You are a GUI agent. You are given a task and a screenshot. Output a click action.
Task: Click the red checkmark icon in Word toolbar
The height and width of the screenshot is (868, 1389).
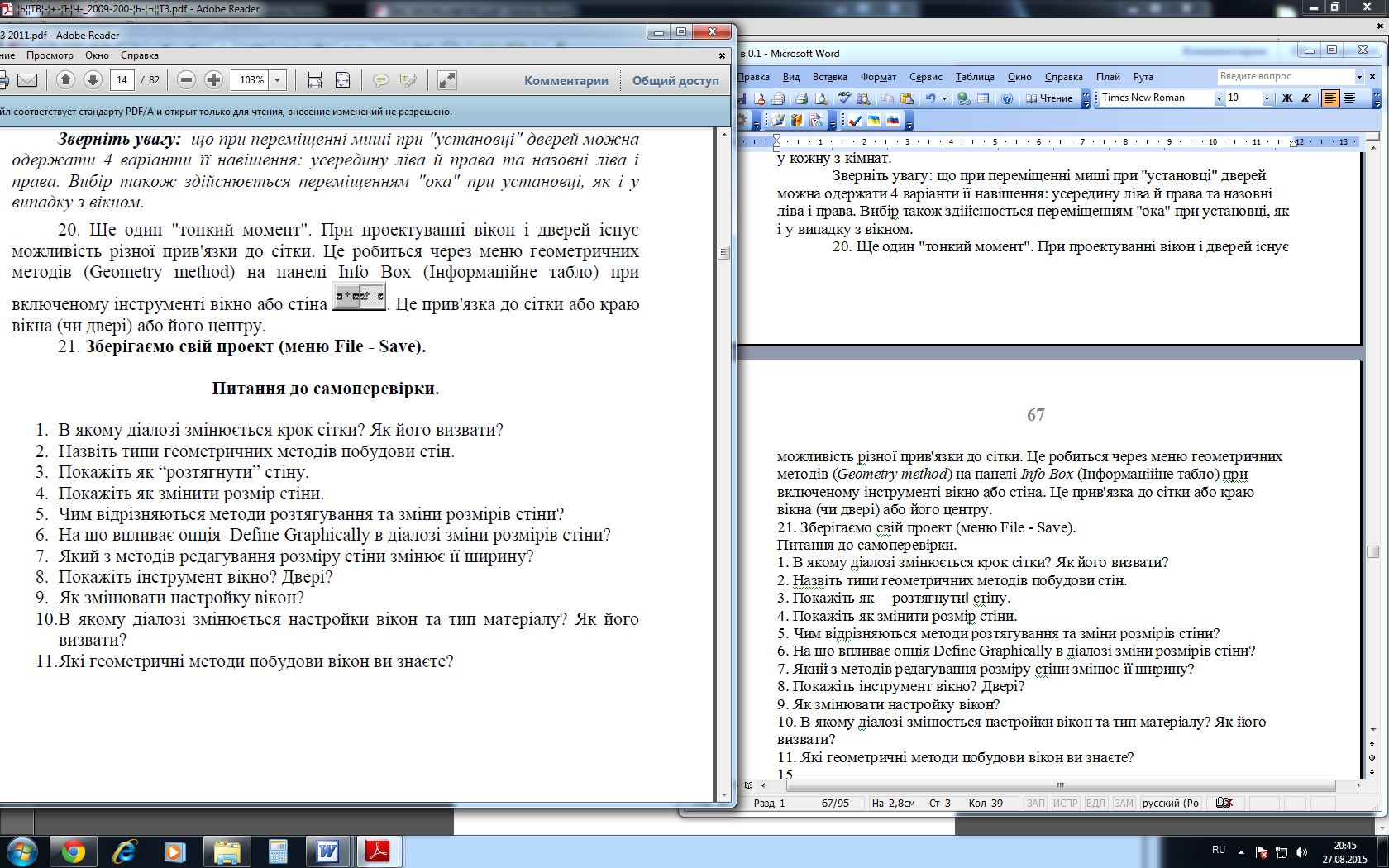pyautogui.click(x=855, y=121)
